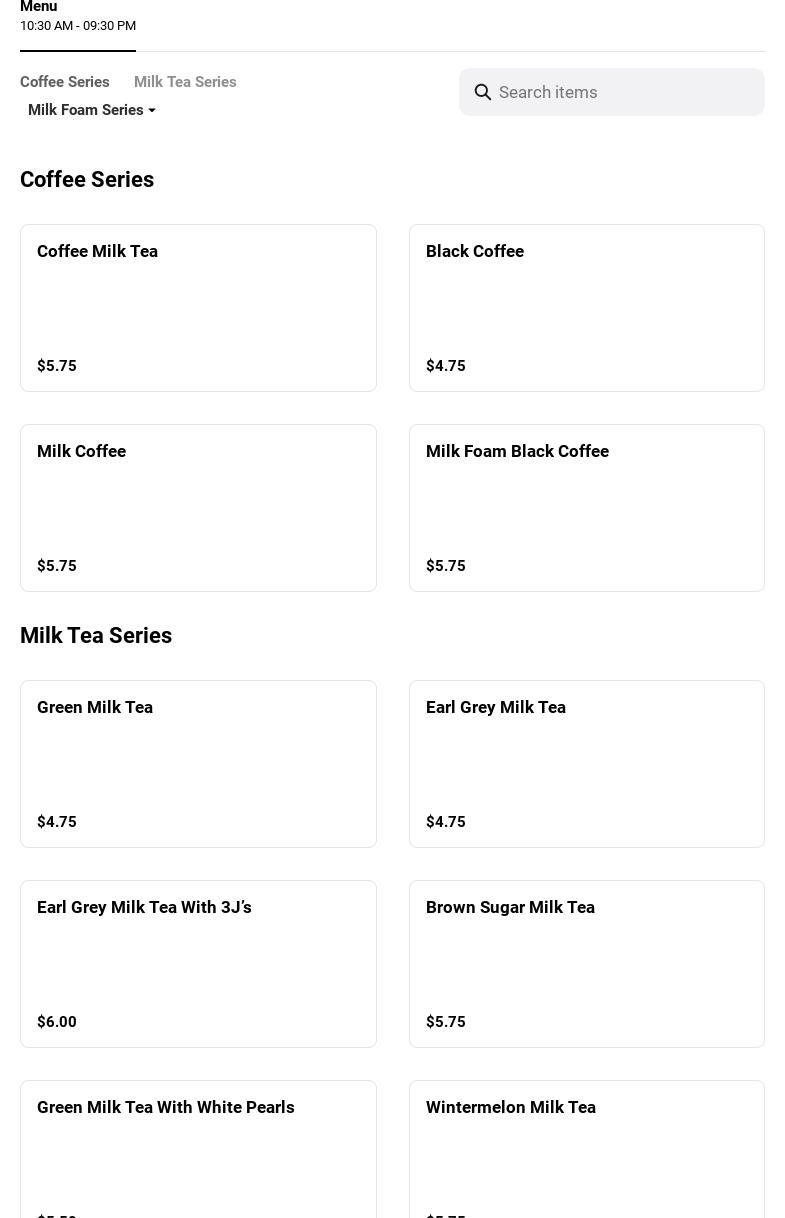Switch to Coffee Series tab
The width and height of the screenshot is (785, 1218).
pos(65,82)
